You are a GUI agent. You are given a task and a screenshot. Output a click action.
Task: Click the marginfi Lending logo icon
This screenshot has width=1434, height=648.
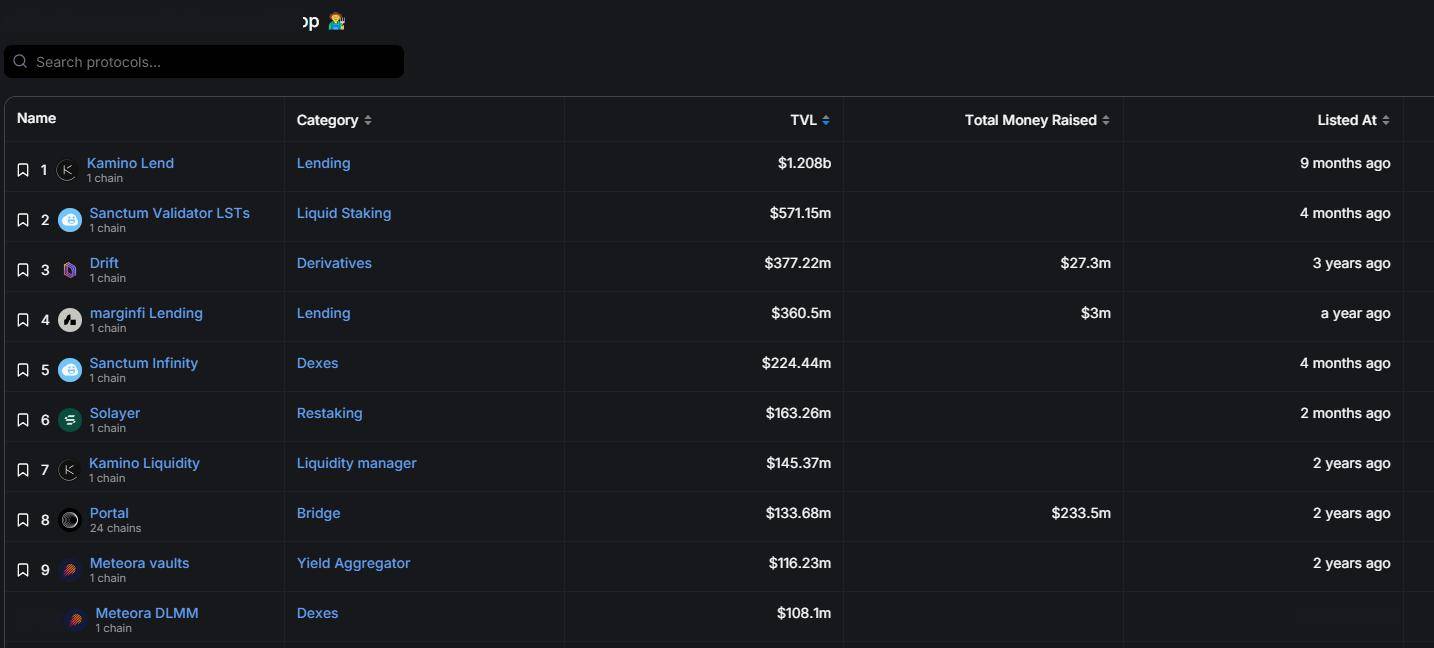pos(70,320)
